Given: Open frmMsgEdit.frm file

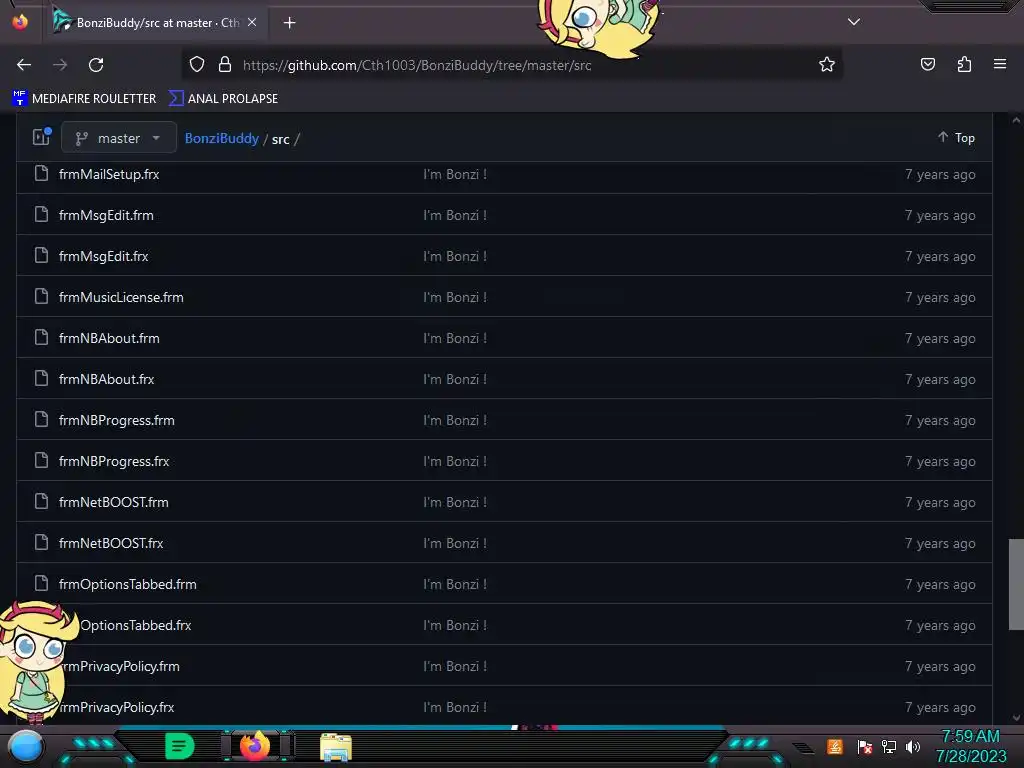Looking at the screenshot, I should 106,216.
